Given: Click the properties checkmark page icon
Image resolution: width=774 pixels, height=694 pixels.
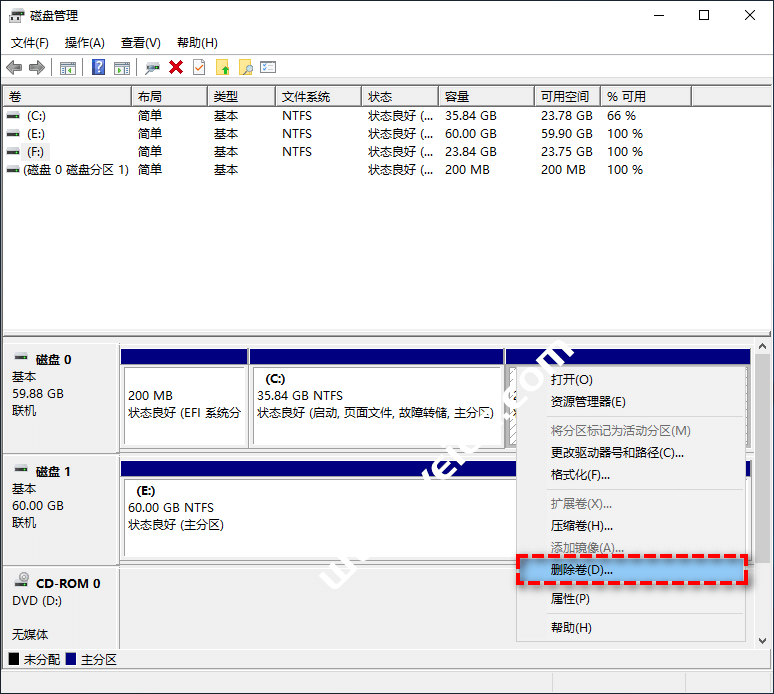Looking at the screenshot, I should coord(199,67).
